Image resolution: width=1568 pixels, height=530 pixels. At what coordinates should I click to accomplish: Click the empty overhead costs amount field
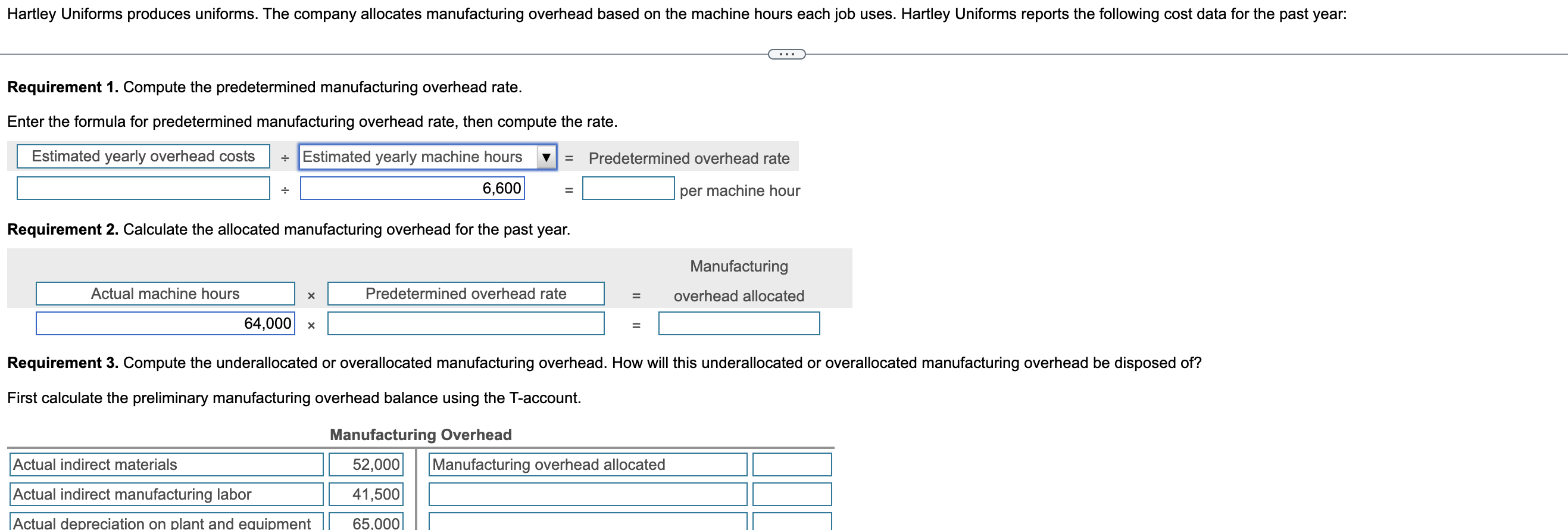143,188
